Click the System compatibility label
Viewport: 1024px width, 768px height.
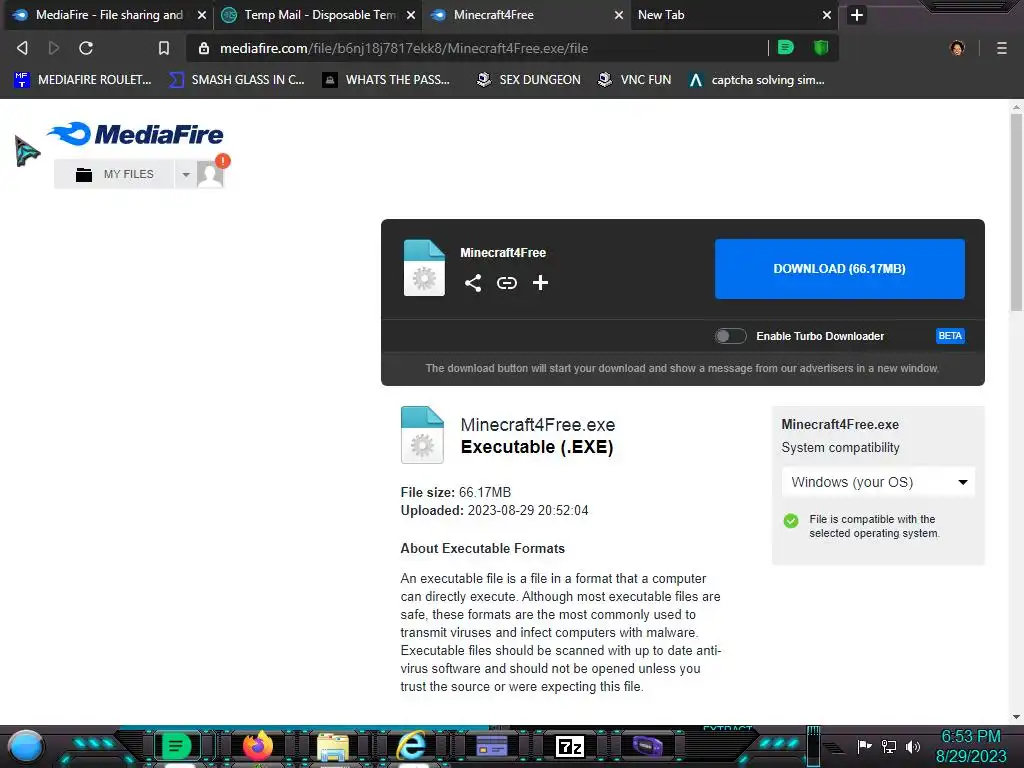tap(840, 447)
